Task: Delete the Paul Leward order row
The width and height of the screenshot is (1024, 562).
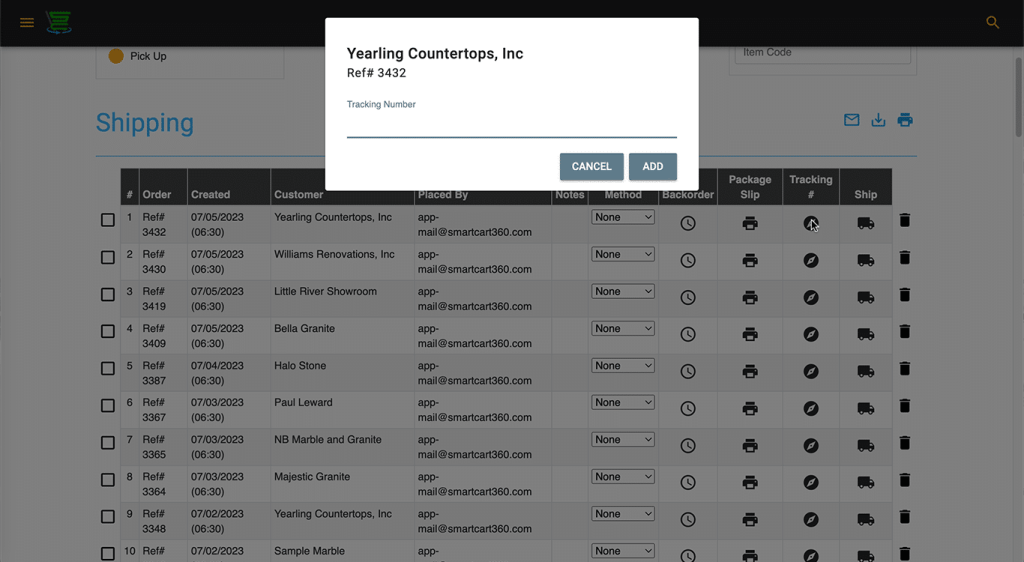Action: pos(905,406)
